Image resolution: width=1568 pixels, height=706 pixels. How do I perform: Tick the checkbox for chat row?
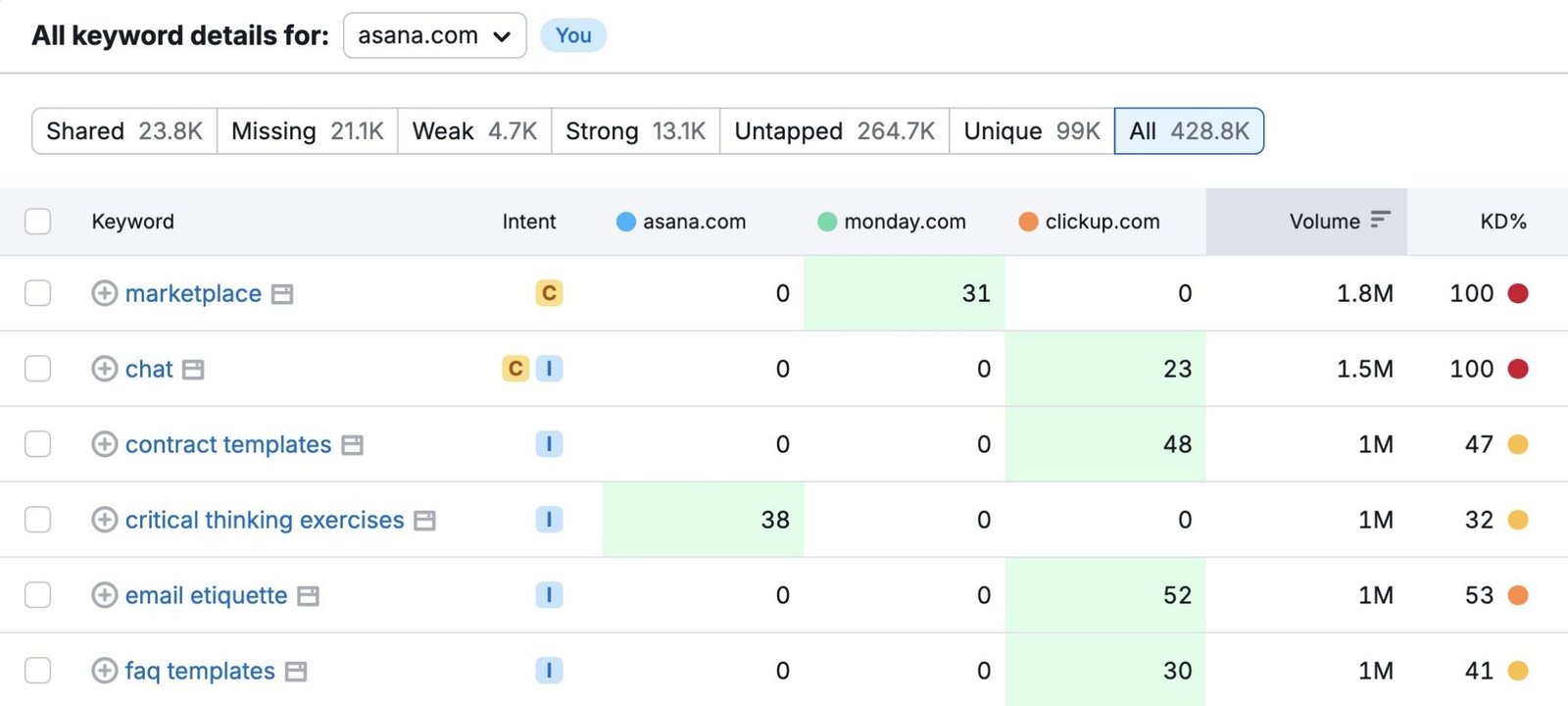pos(37,369)
